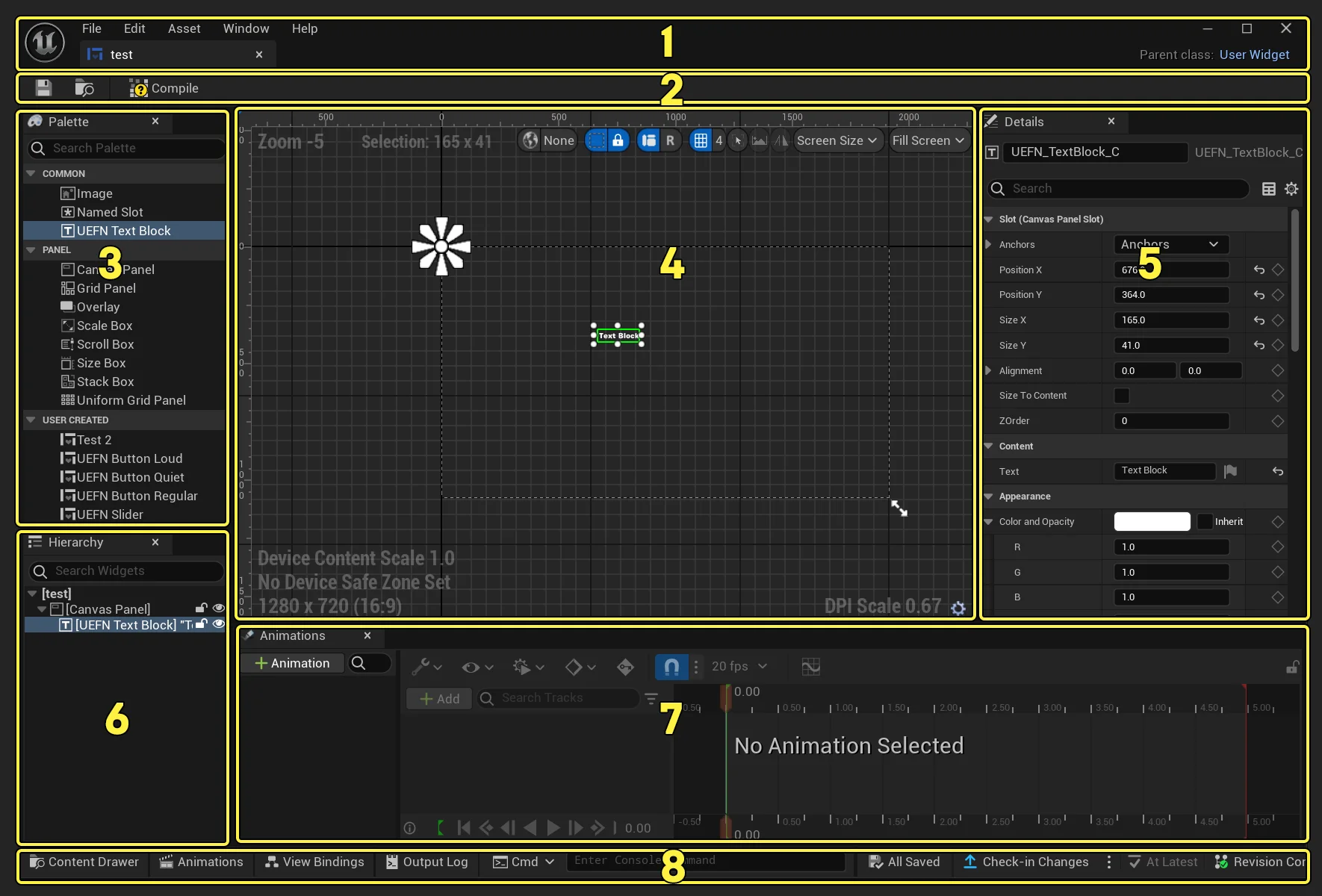Collapse the COMMON palette category
Viewport: 1322px width, 896px height.
31,173
